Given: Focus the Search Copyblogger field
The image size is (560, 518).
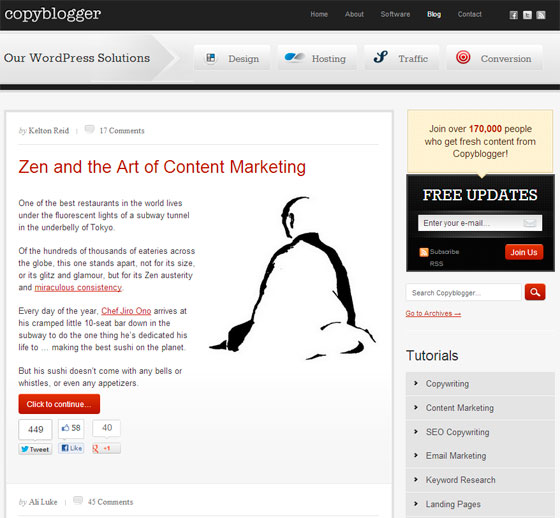Looking at the screenshot, I should [464, 293].
